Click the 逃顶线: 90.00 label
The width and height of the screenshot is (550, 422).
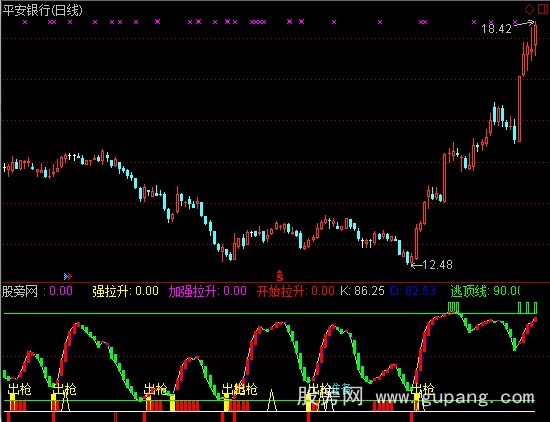[485, 291]
